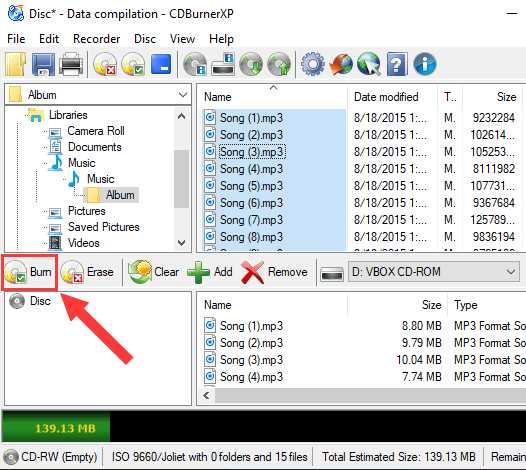
Task: Click globe with cursor icon
Action: click(x=369, y=64)
